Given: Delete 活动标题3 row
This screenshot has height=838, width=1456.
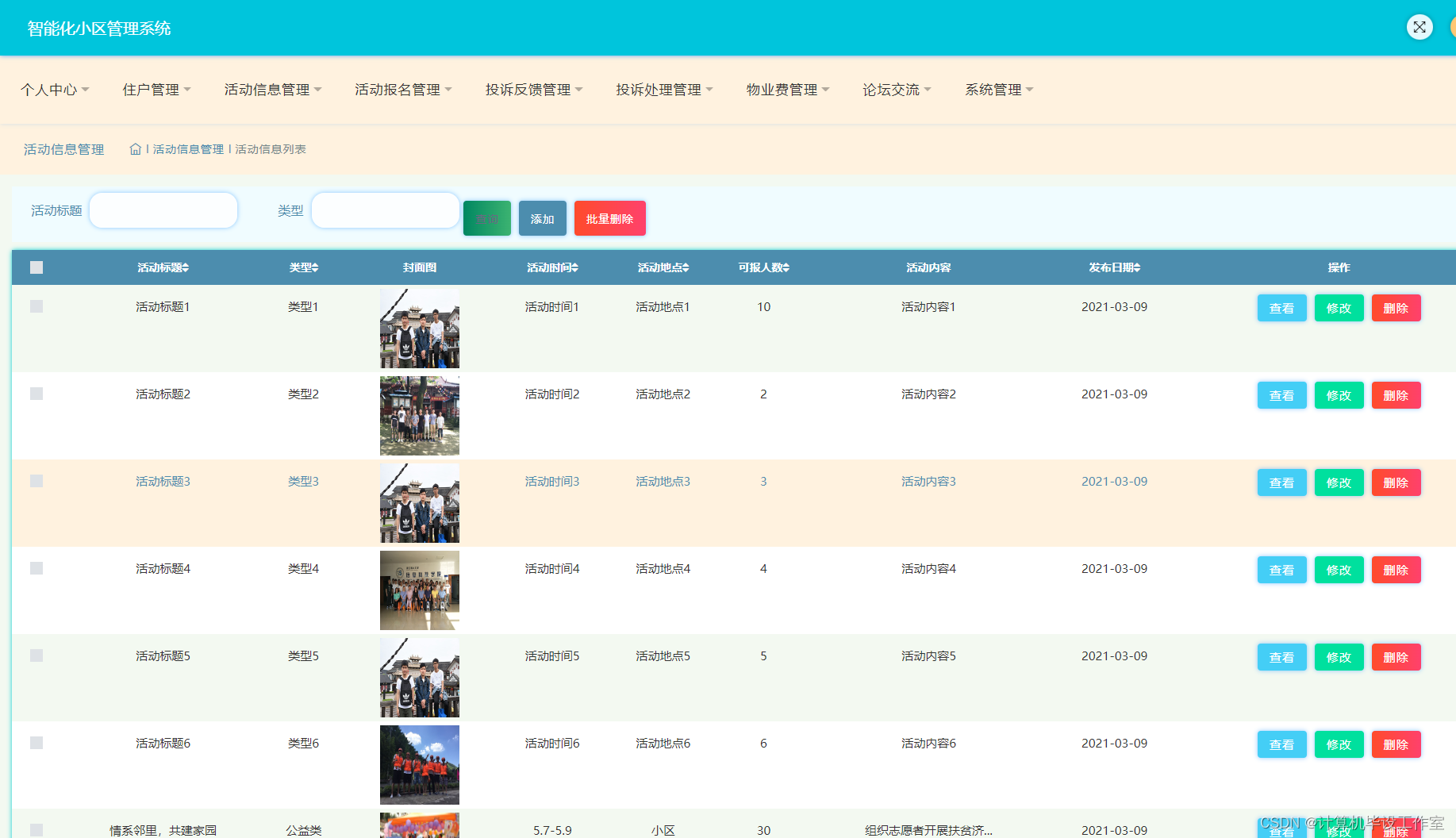Looking at the screenshot, I should [x=1396, y=482].
